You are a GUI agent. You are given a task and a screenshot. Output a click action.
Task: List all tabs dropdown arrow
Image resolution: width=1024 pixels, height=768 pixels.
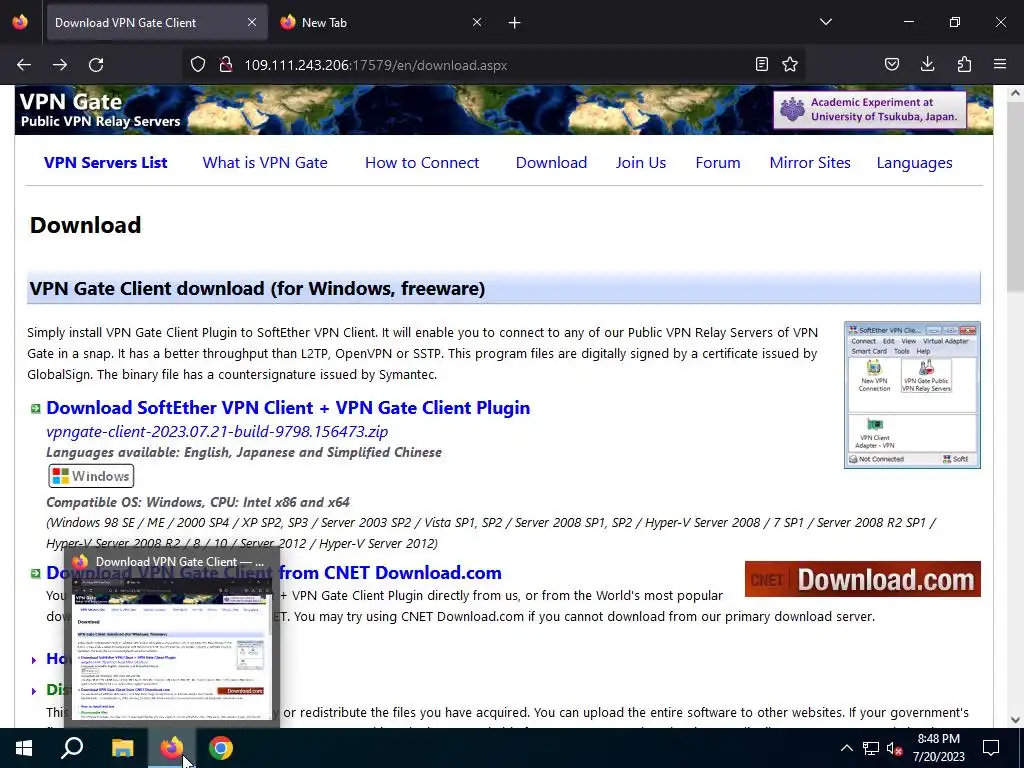pyautogui.click(x=825, y=22)
